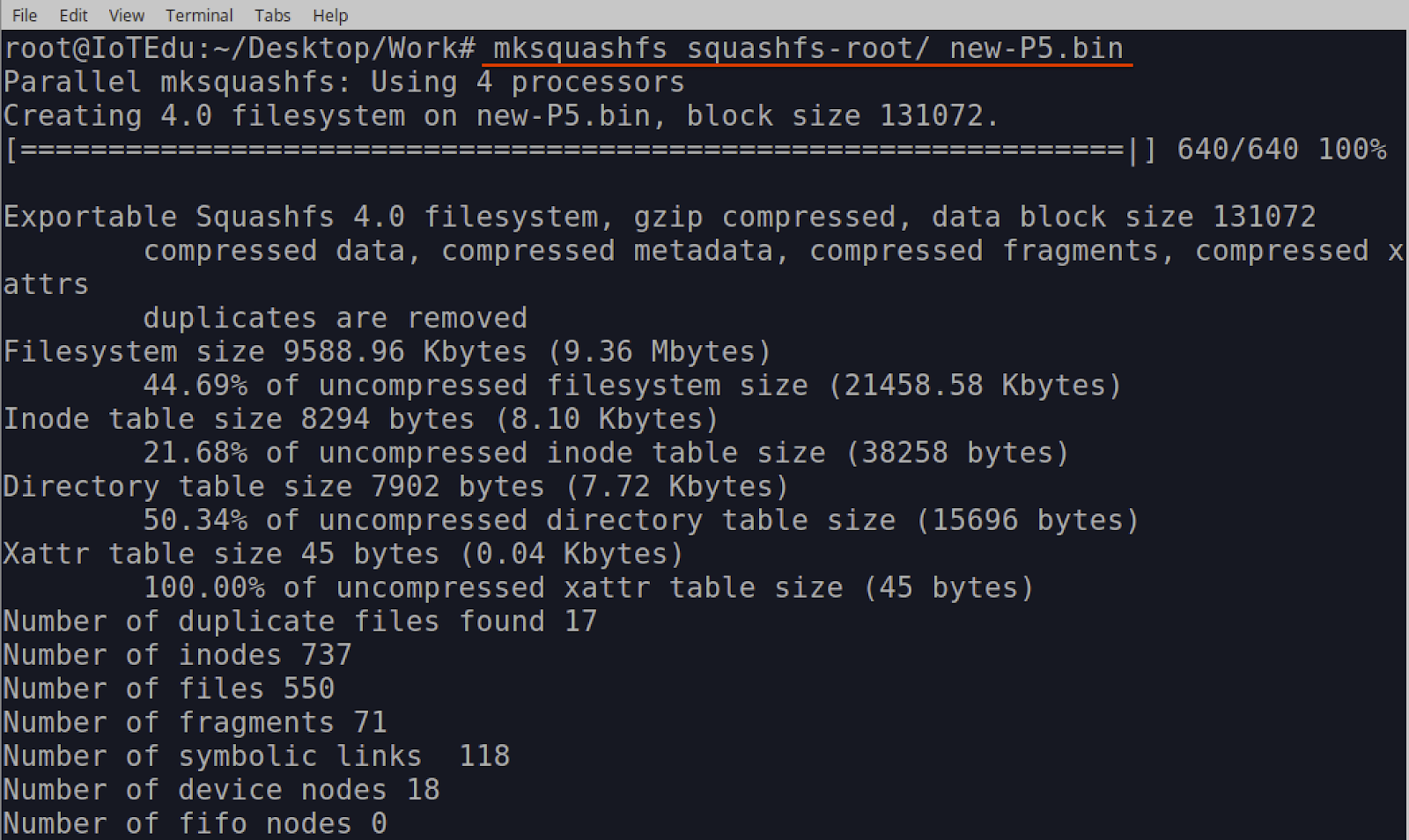Click the "Inode table size 8294 bytes" line

click(360, 418)
